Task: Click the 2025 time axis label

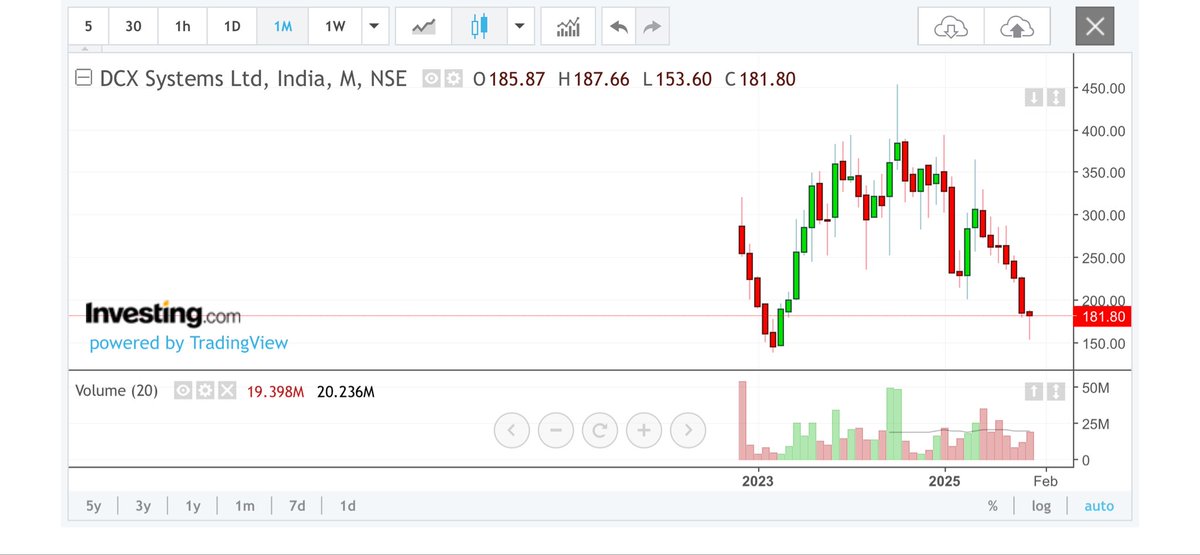Action: pos(944,481)
